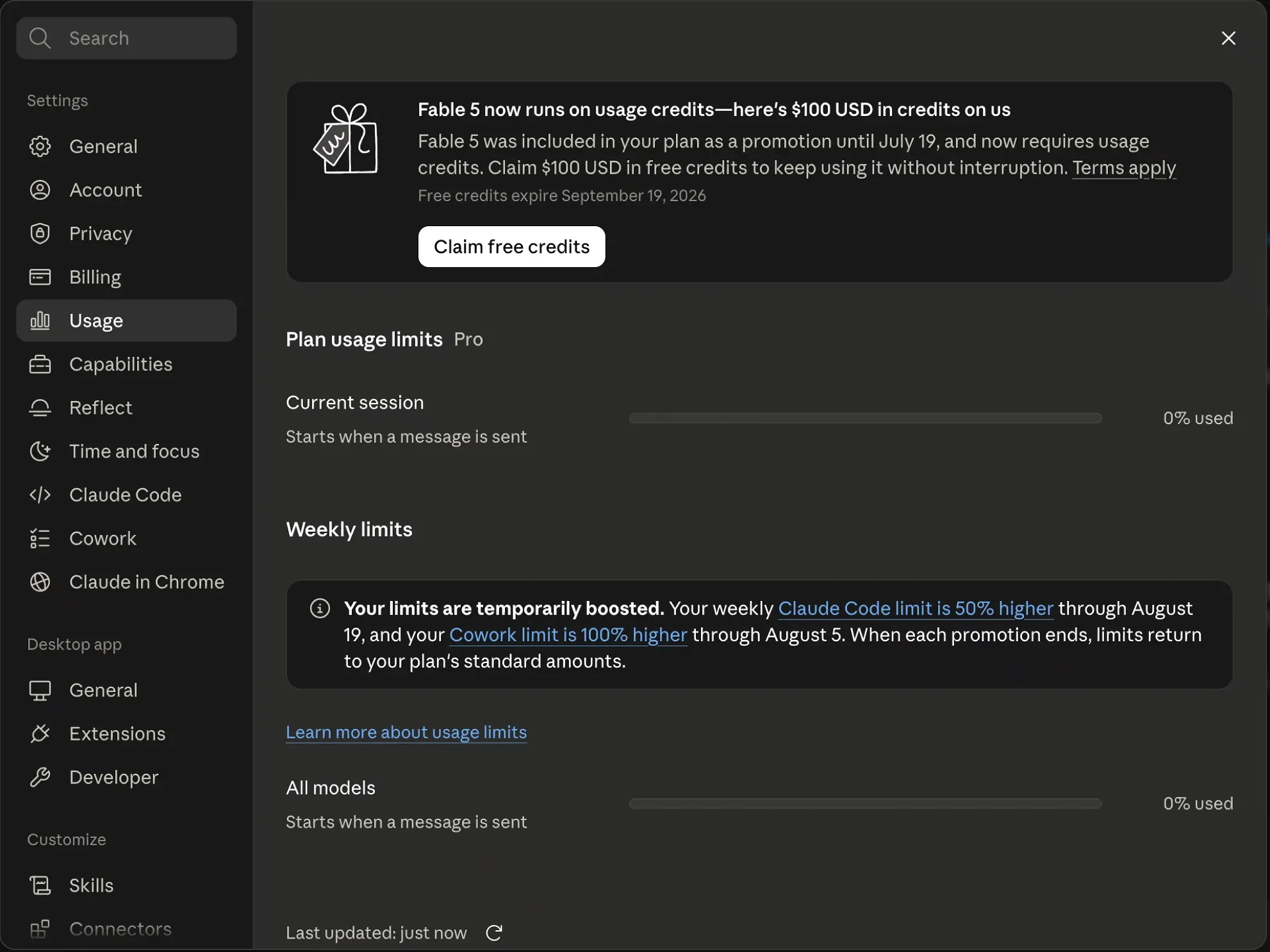The height and width of the screenshot is (952, 1270).
Task: Click the All models usage progress bar
Action: (865, 804)
